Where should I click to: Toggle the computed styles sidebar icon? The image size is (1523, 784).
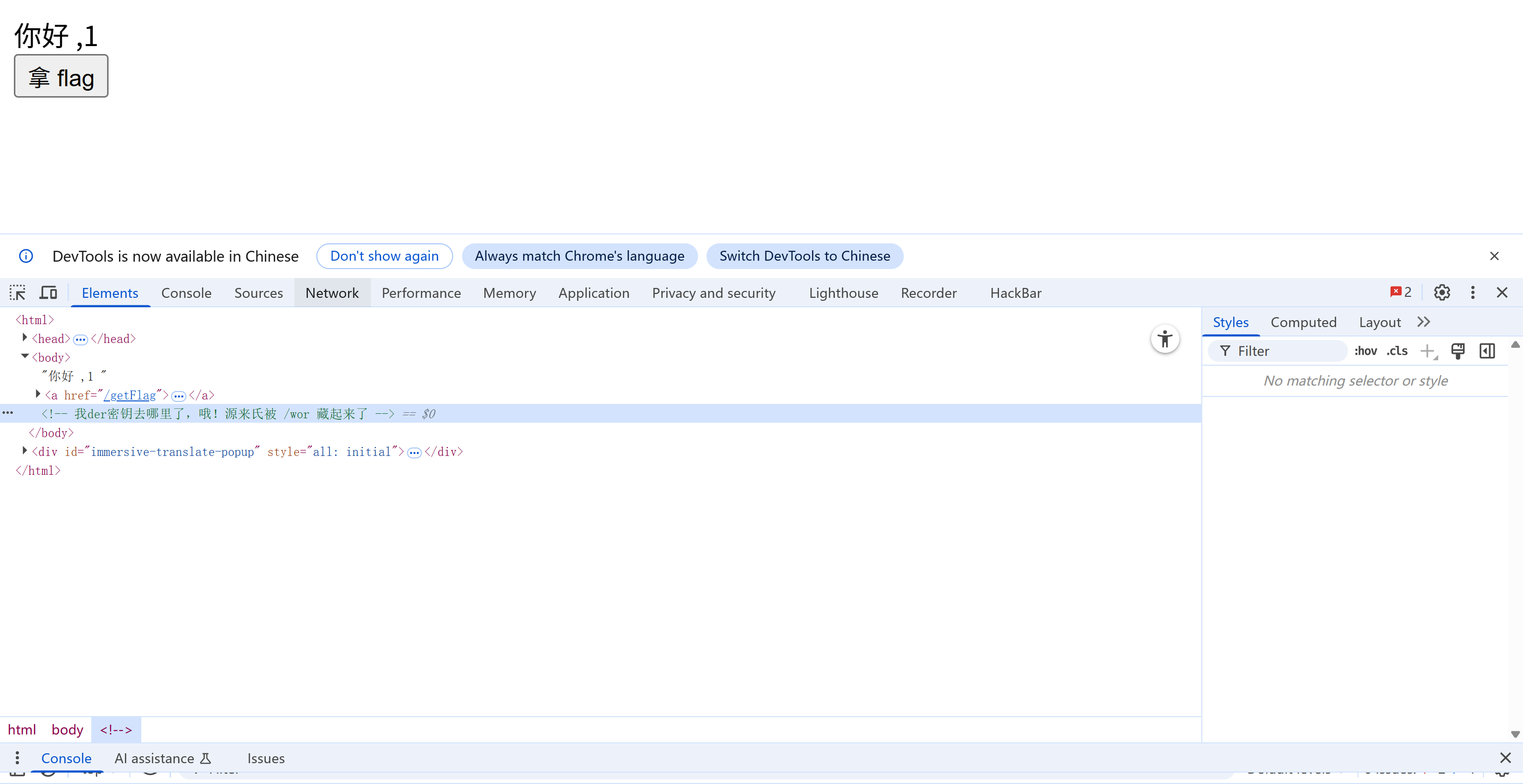1487,351
